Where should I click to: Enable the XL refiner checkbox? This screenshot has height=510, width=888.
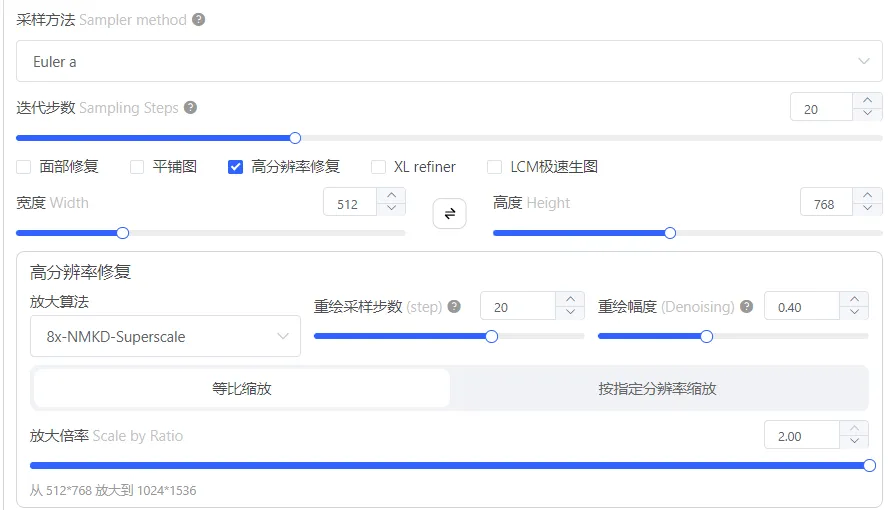click(x=378, y=167)
